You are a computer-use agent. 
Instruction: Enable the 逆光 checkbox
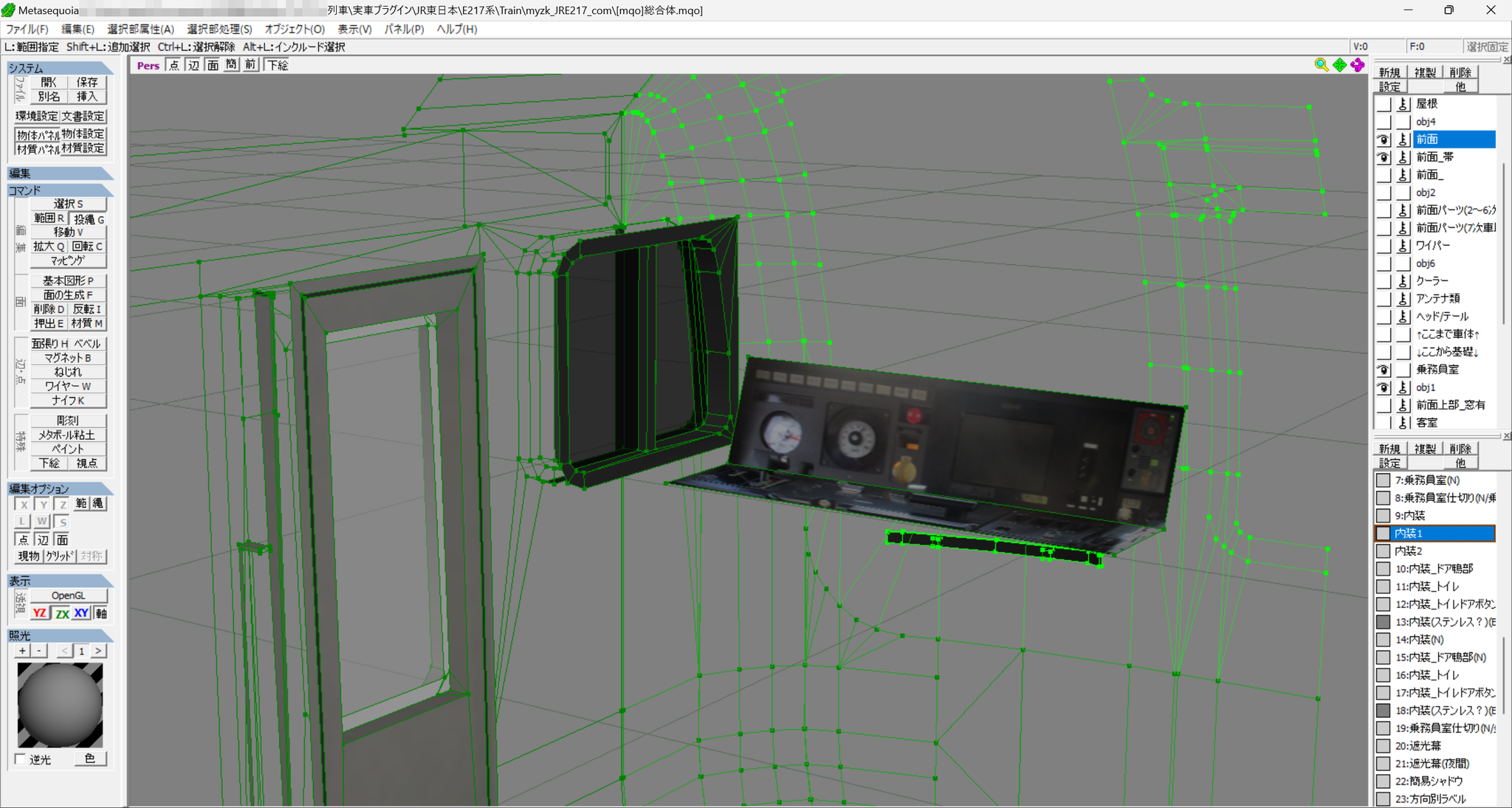20,759
